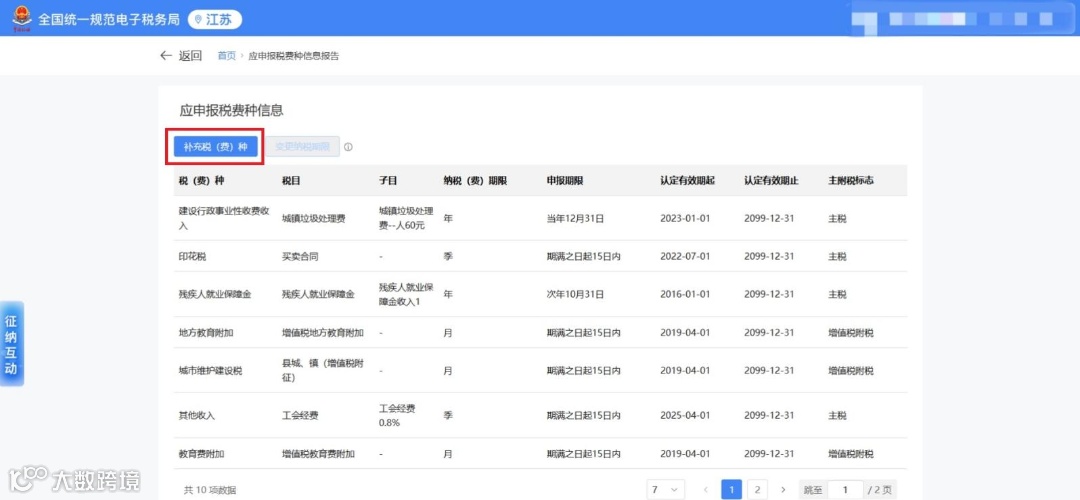Select the 建设行政事业性收费收入 row cell

coord(222,218)
